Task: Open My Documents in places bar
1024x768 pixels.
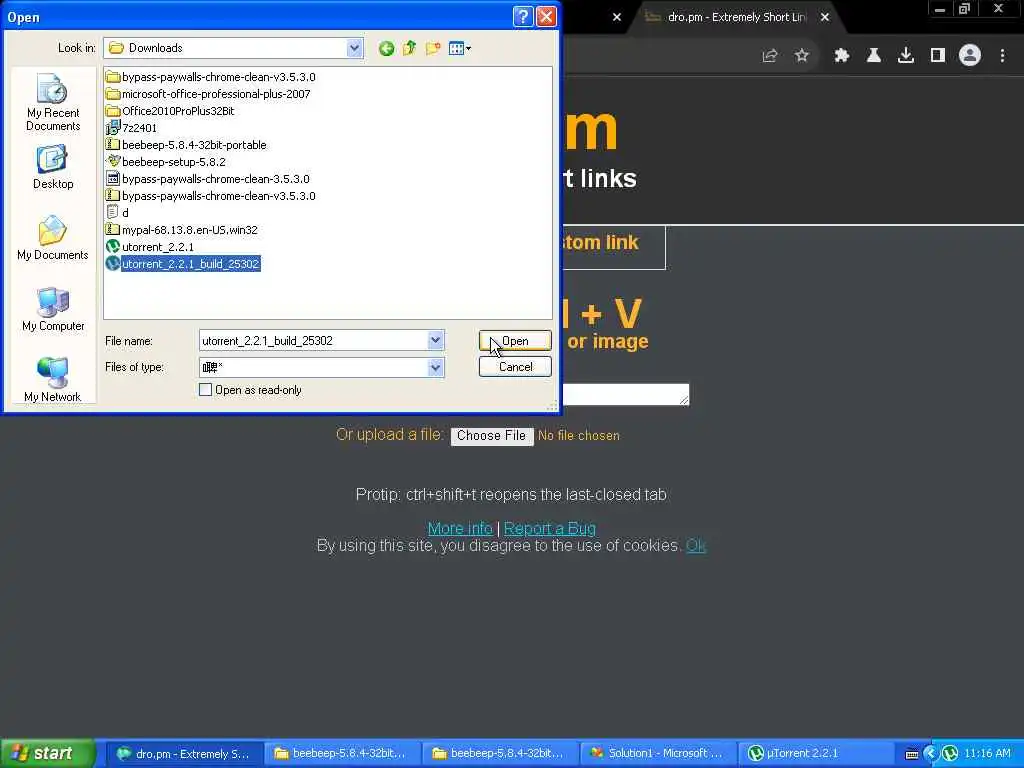Action: tap(53, 238)
